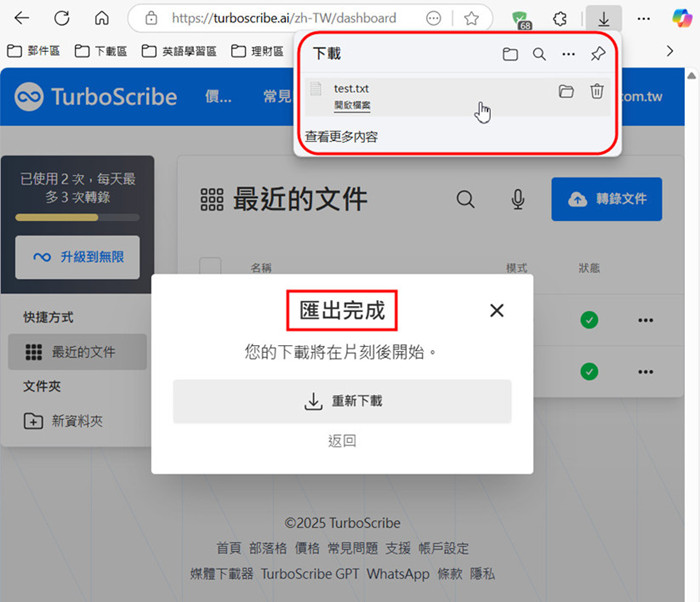Click microphone icon in recent files header
This screenshot has width=700, height=602.
pos(518,199)
